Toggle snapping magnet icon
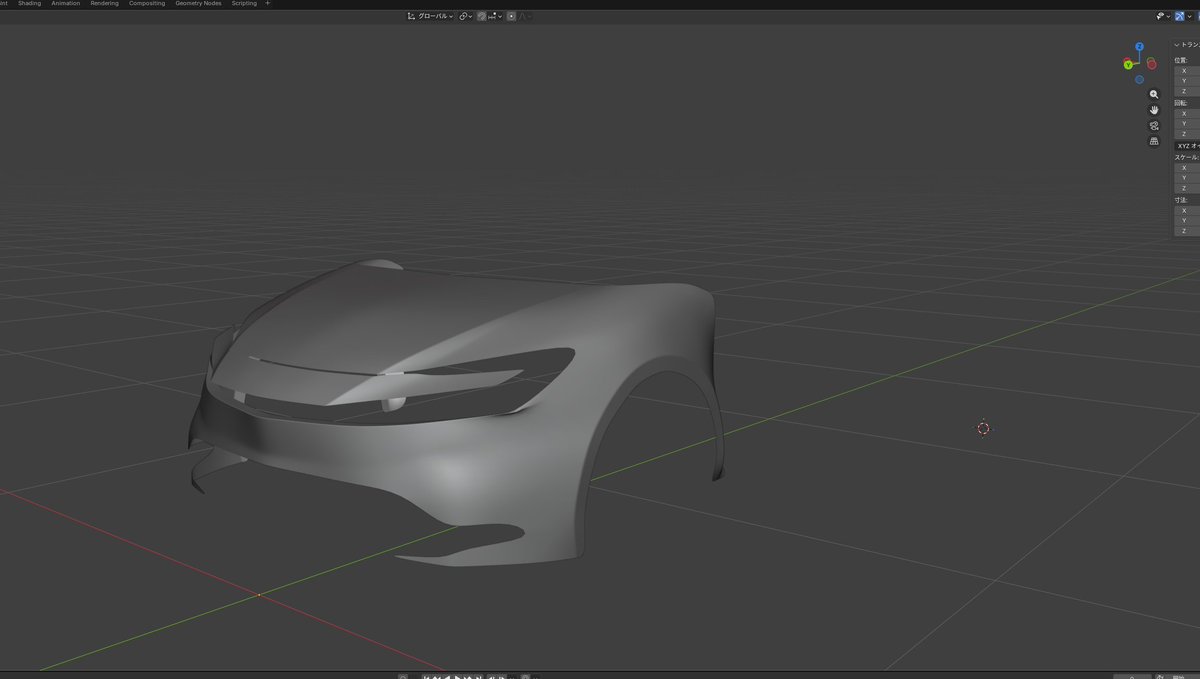Screen dimensions: 1200x679 pos(481,16)
